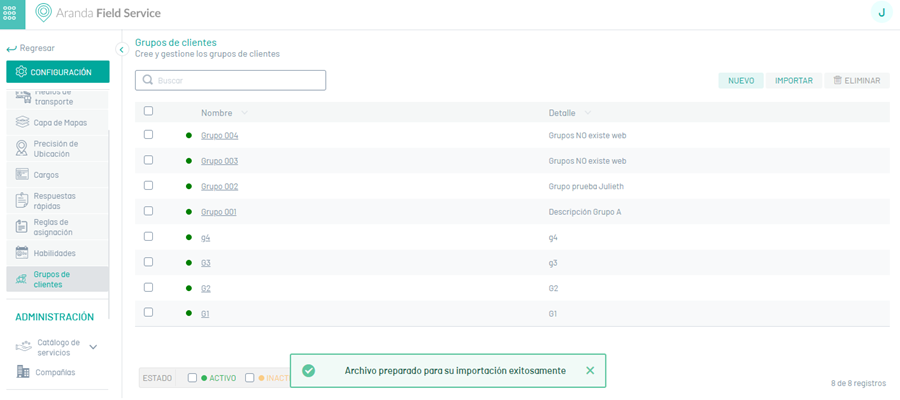Click the Respuestas rápidas icon
The height and width of the screenshot is (400, 900).
click(22, 201)
